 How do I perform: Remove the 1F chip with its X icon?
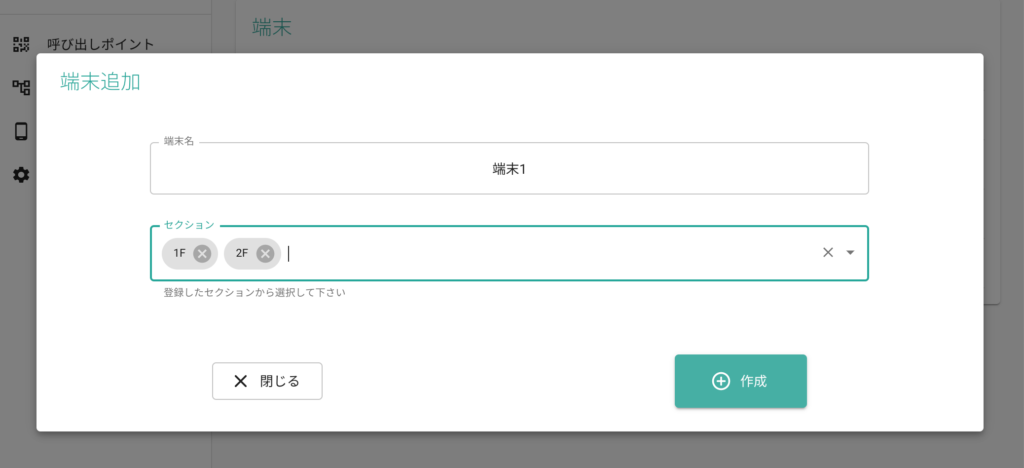[x=202, y=253]
